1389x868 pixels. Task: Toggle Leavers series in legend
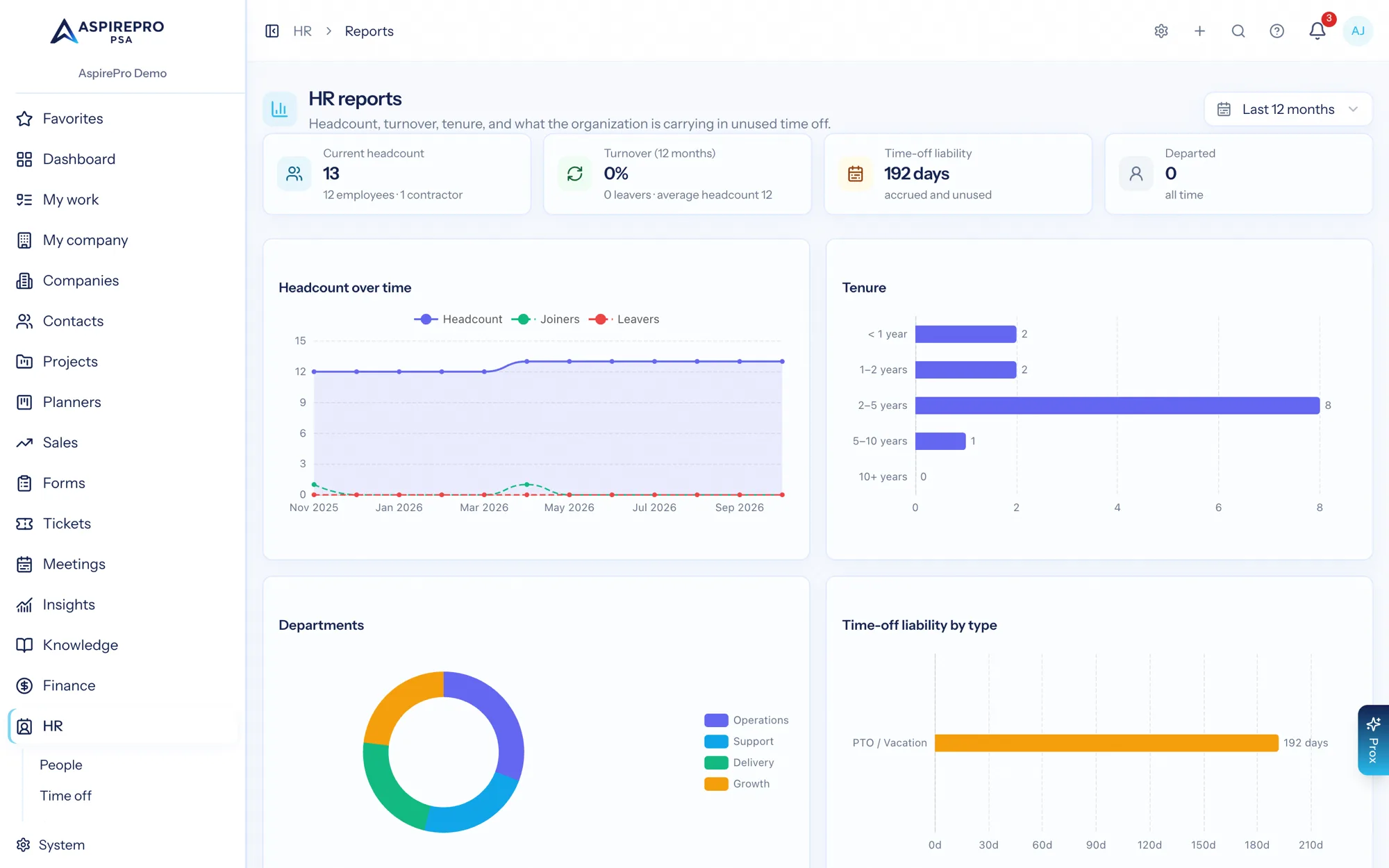(x=624, y=319)
